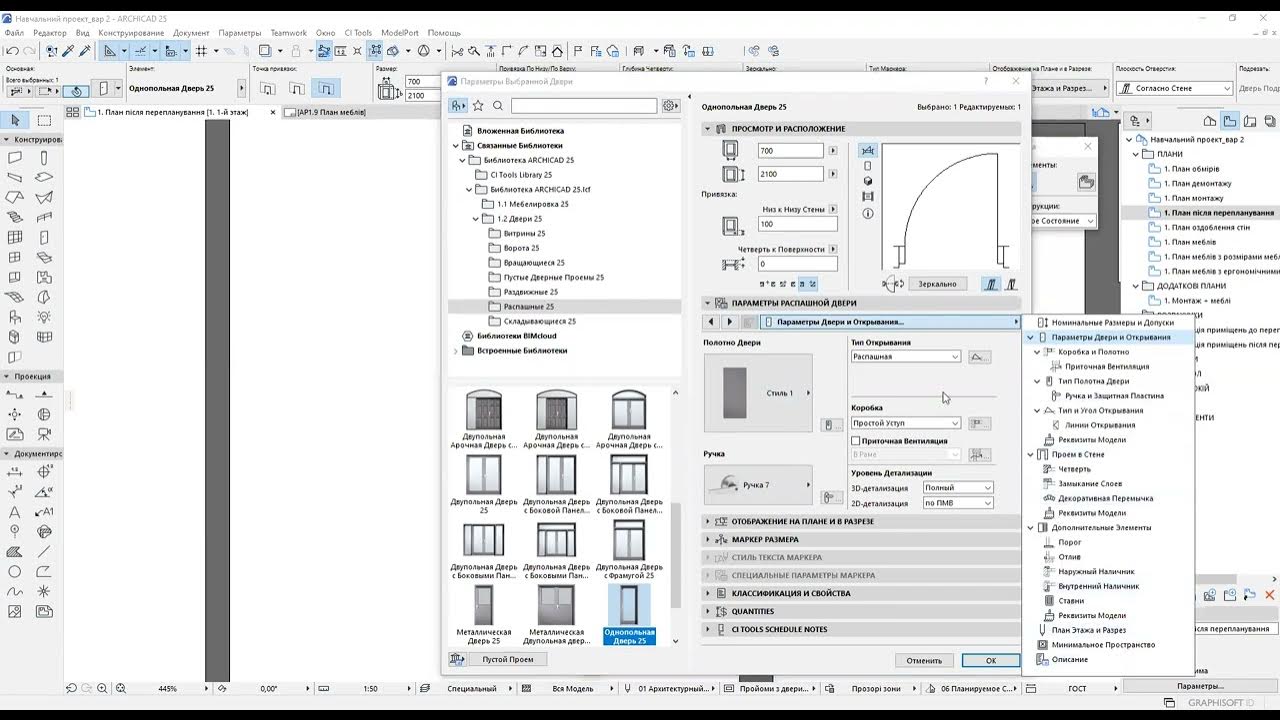The width and height of the screenshot is (1280, 720).
Task: Click the Отменить button
Action: point(924,660)
